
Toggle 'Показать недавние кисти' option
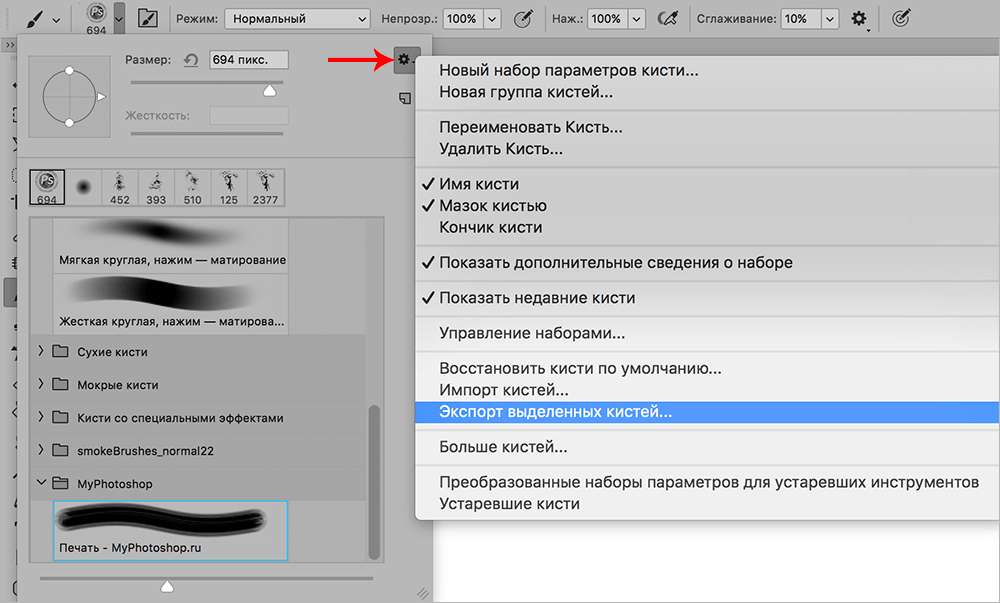(x=537, y=298)
